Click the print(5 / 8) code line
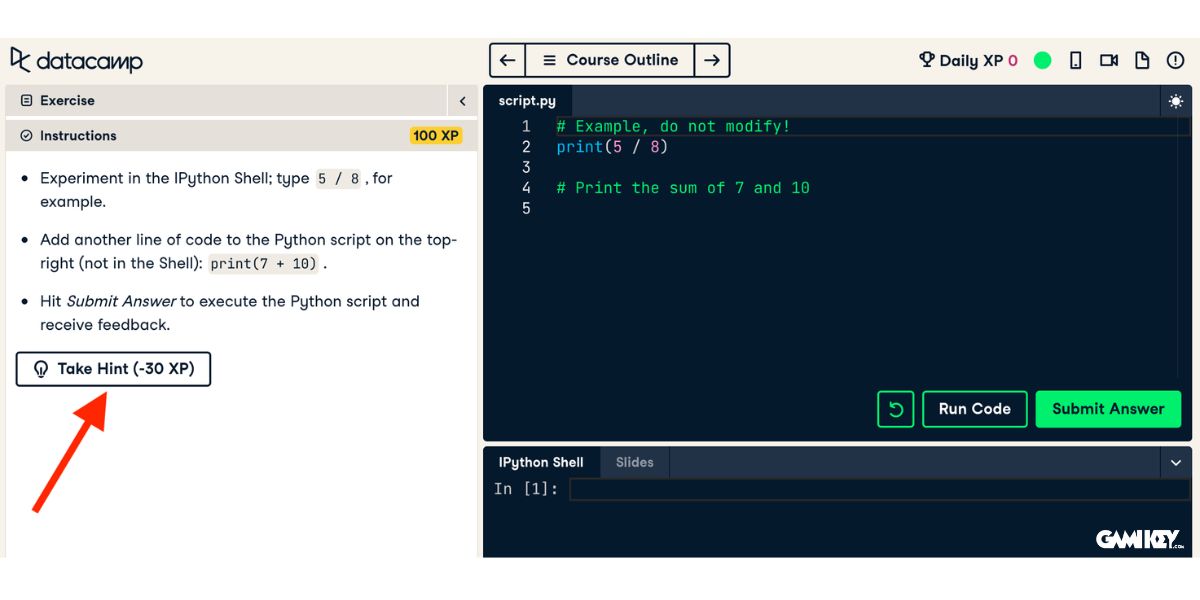 click(x=612, y=147)
